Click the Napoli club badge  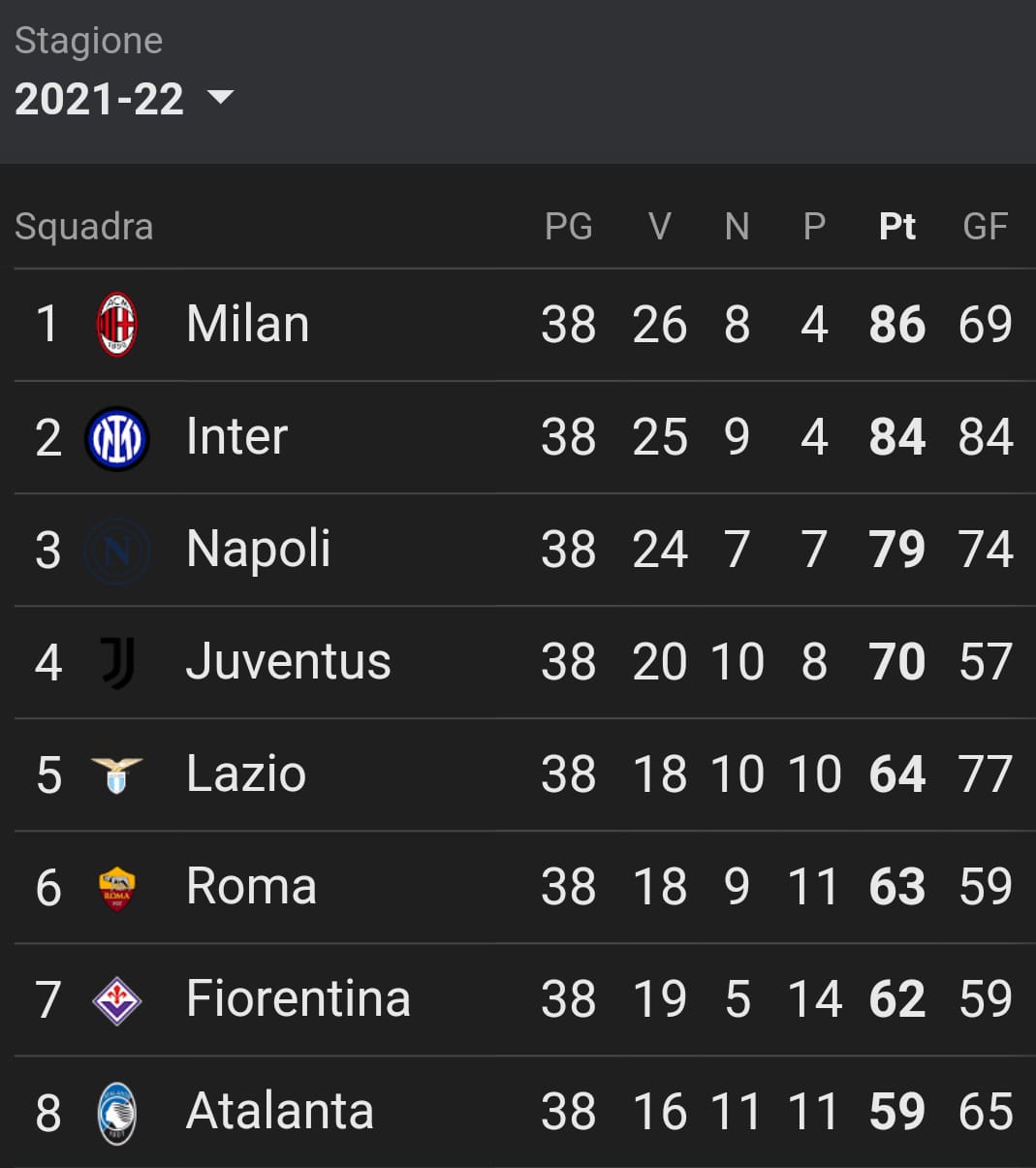tap(117, 551)
